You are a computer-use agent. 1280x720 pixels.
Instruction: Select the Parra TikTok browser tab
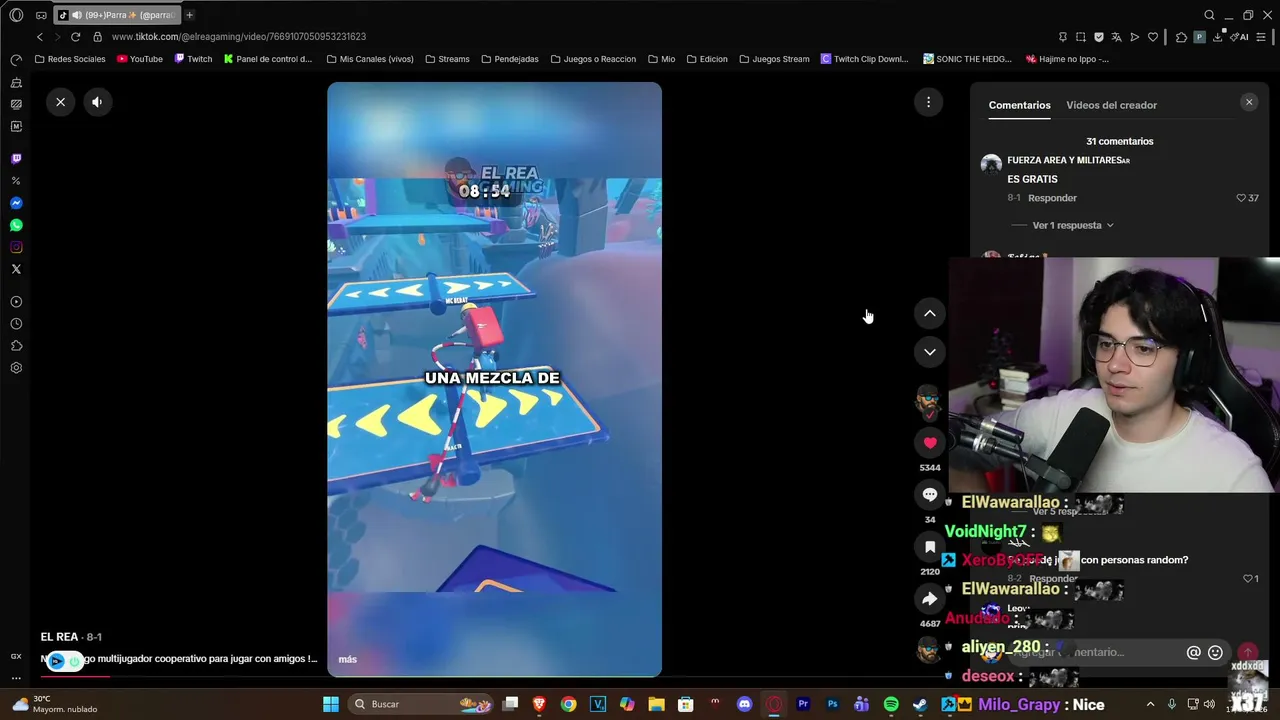click(116, 15)
